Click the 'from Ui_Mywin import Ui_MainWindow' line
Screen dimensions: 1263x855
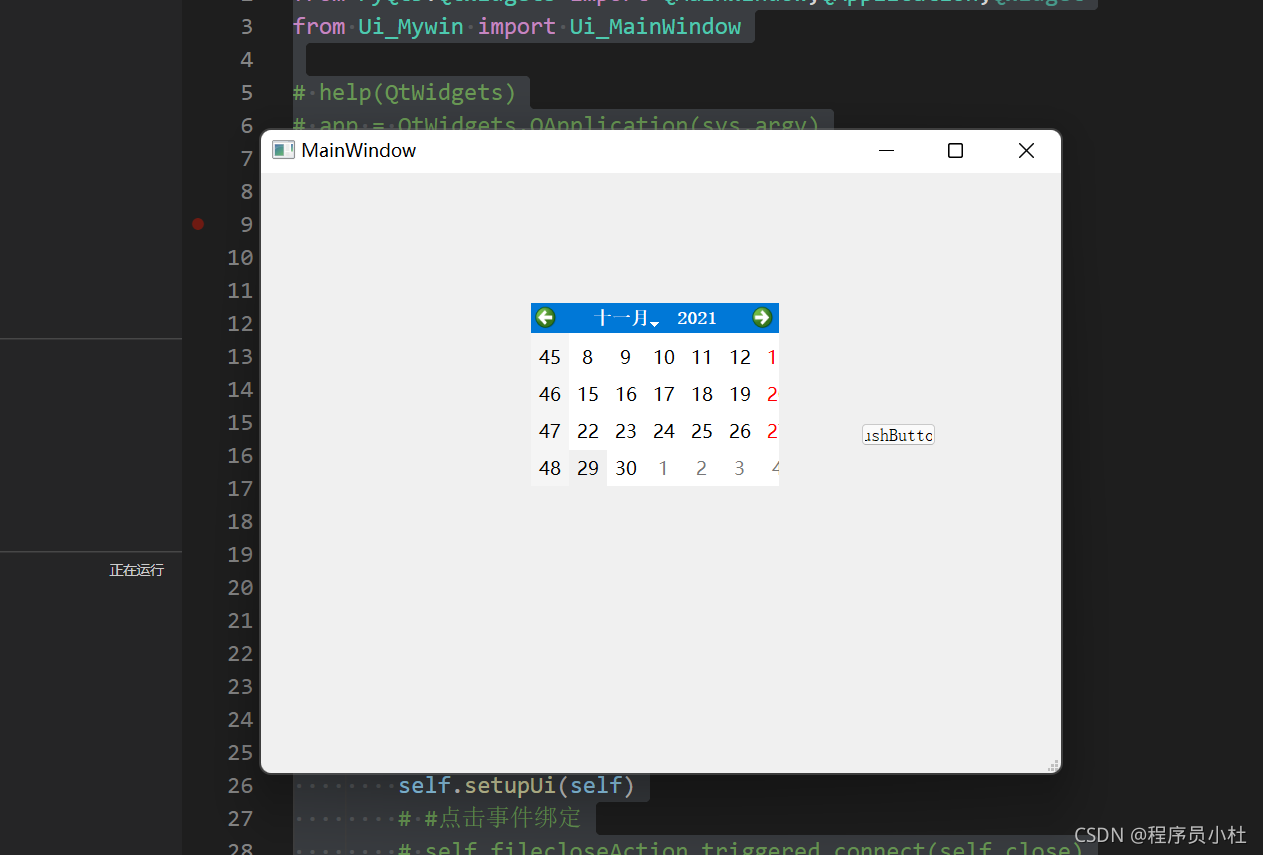(x=517, y=27)
